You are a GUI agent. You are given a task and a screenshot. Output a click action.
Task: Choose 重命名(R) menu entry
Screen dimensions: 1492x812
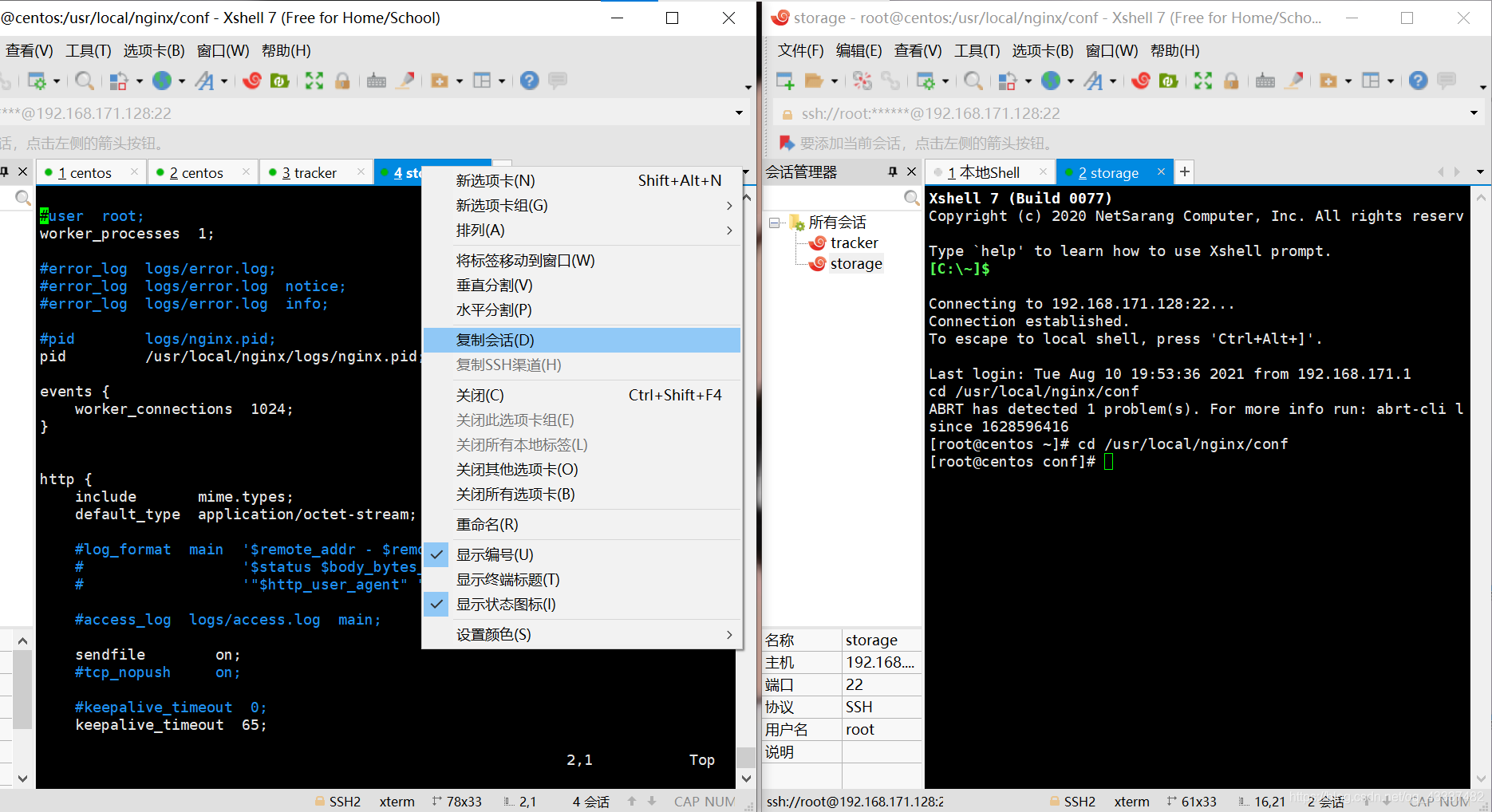pos(582,525)
